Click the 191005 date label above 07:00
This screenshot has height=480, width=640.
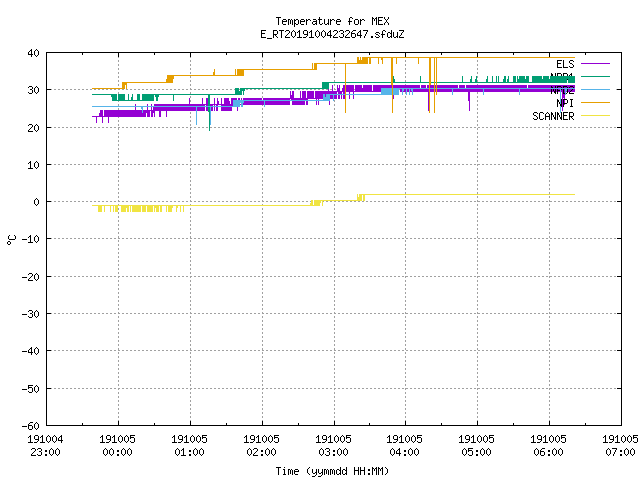620,439
